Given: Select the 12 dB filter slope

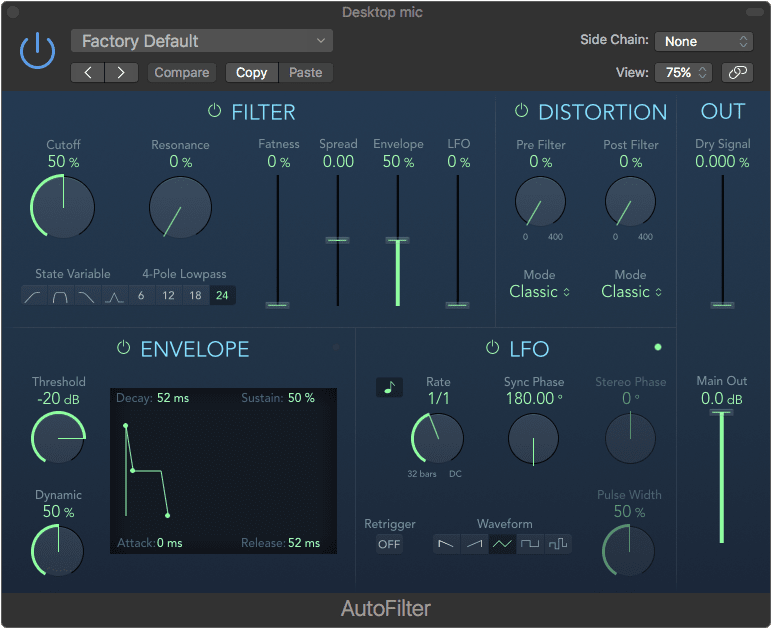Looking at the screenshot, I should (x=168, y=296).
